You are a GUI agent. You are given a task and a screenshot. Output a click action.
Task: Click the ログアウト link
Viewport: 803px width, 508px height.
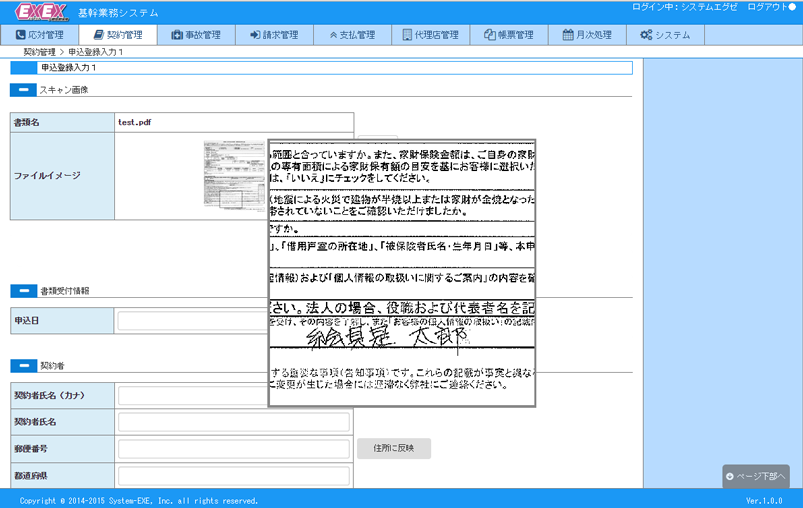[x=766, y=7]
